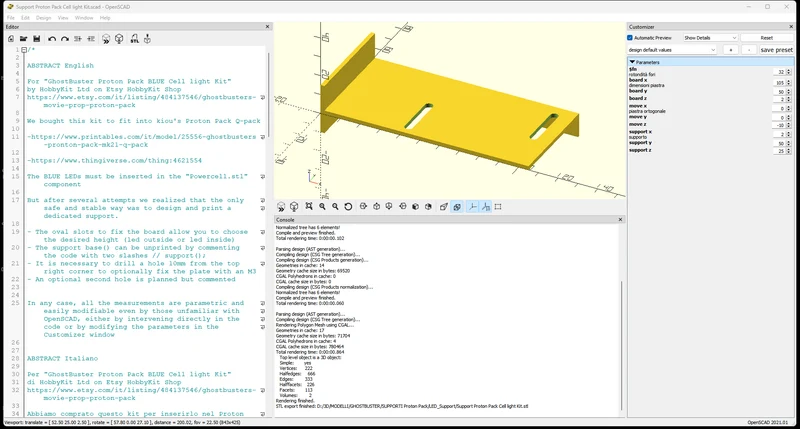Click the Render icon in editor toolbar
This screenshot has width=800, height=429.
pyautogui.click(x=119, y=39)
